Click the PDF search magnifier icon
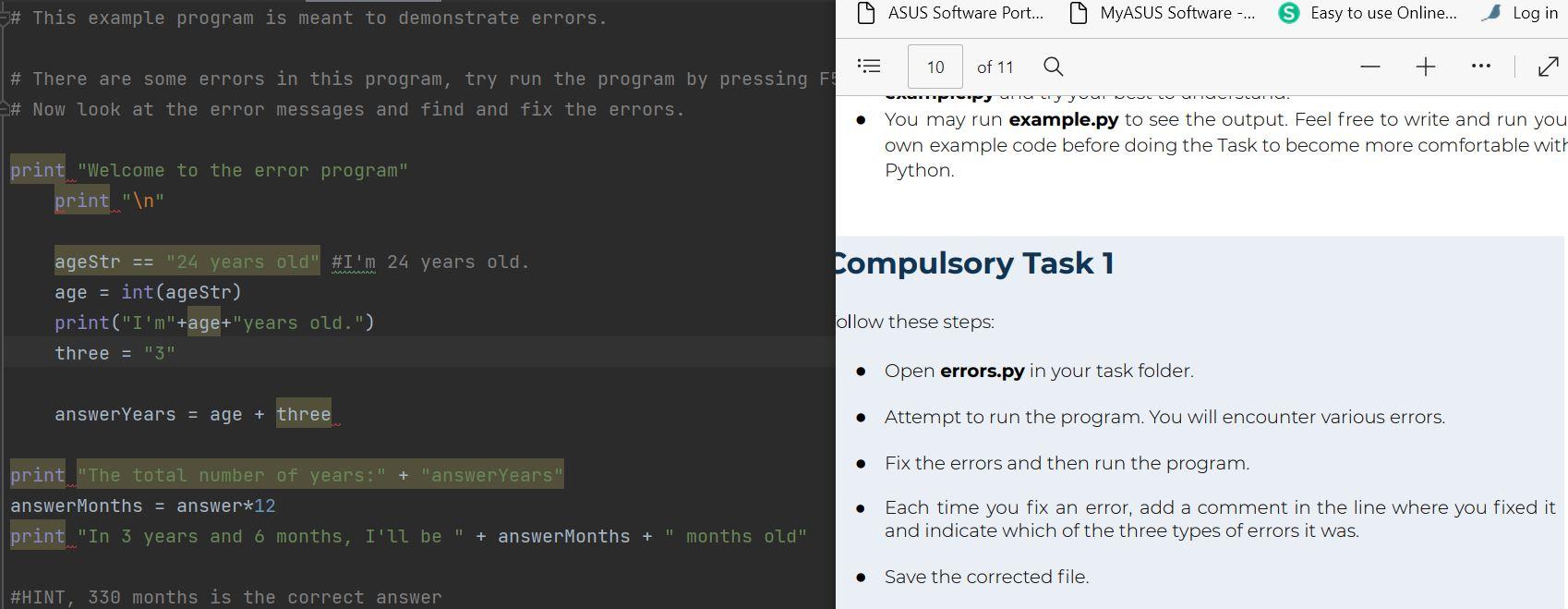 tap(1053, 67)
